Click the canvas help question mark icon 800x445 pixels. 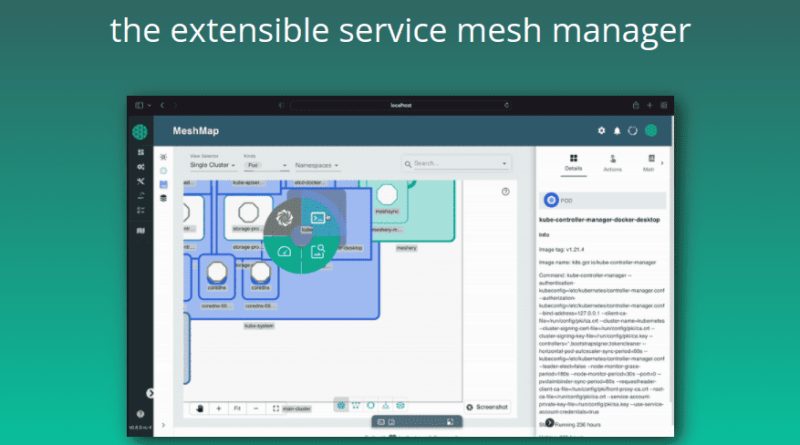click(x=505, y=192)
